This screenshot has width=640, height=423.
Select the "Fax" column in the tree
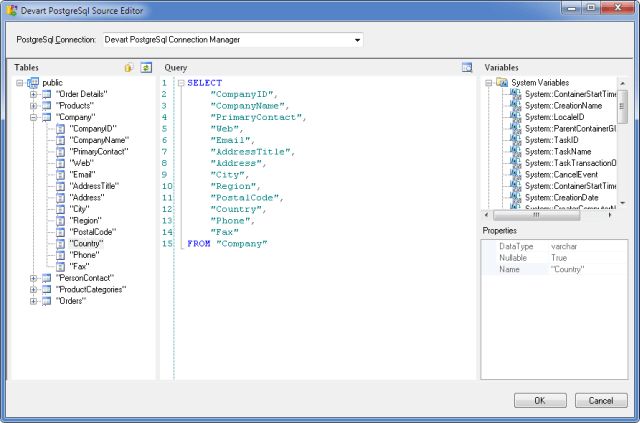pos(80,266)
